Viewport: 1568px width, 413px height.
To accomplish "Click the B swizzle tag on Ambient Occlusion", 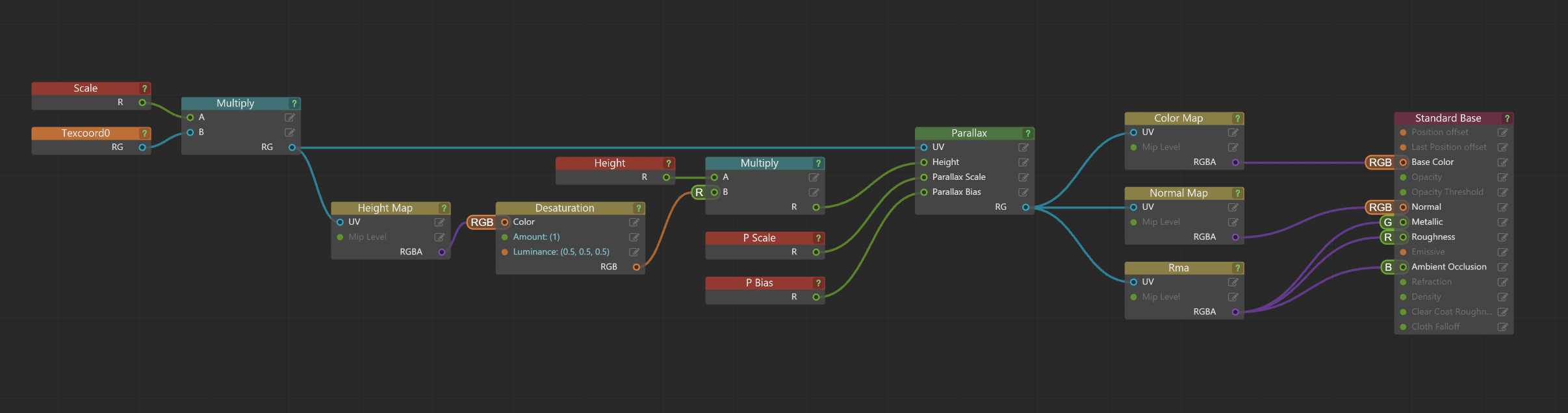I will pyautogui.click(x=1388, y=267).
